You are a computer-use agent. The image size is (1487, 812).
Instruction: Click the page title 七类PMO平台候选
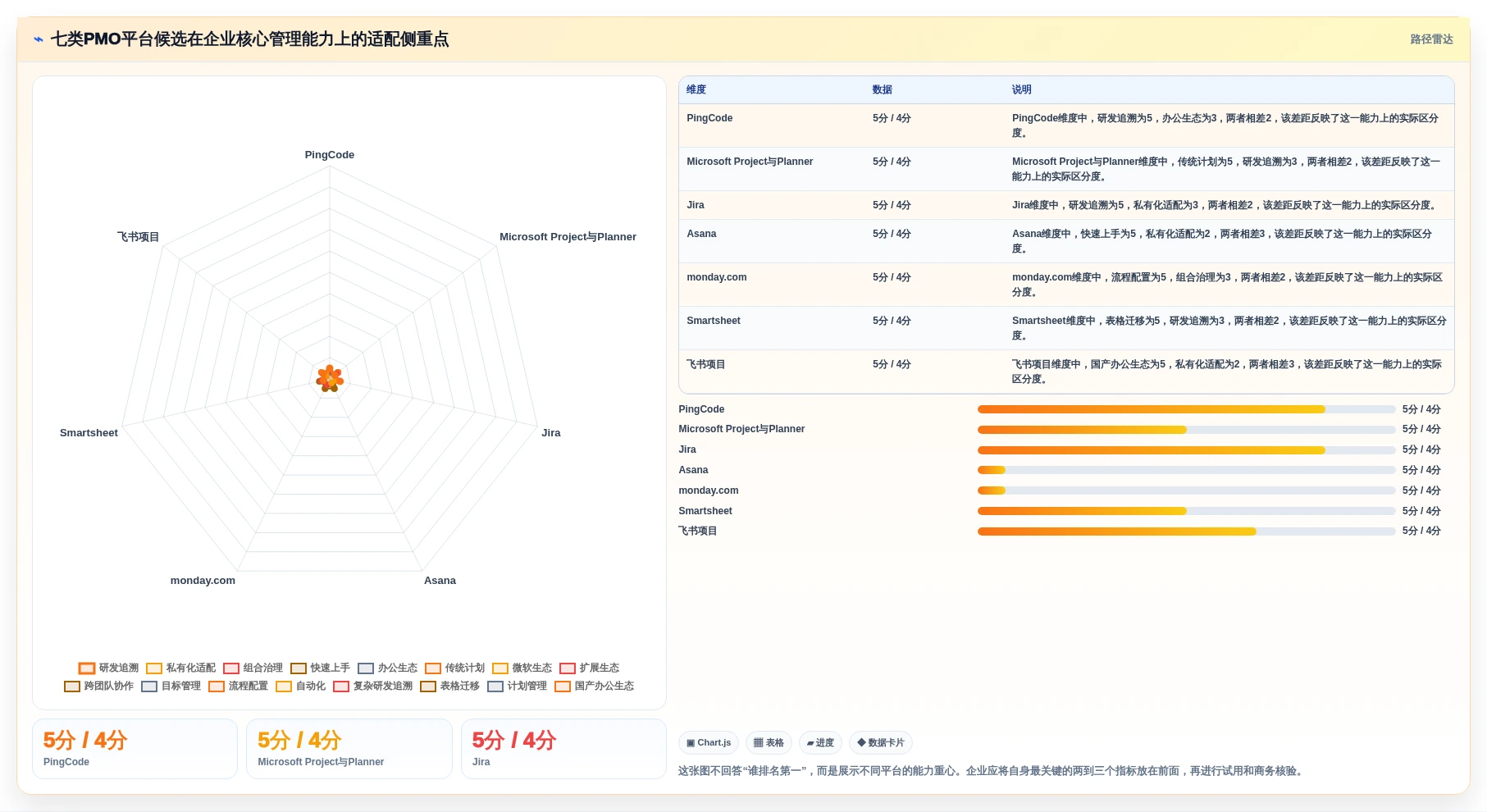coord(249,39)
